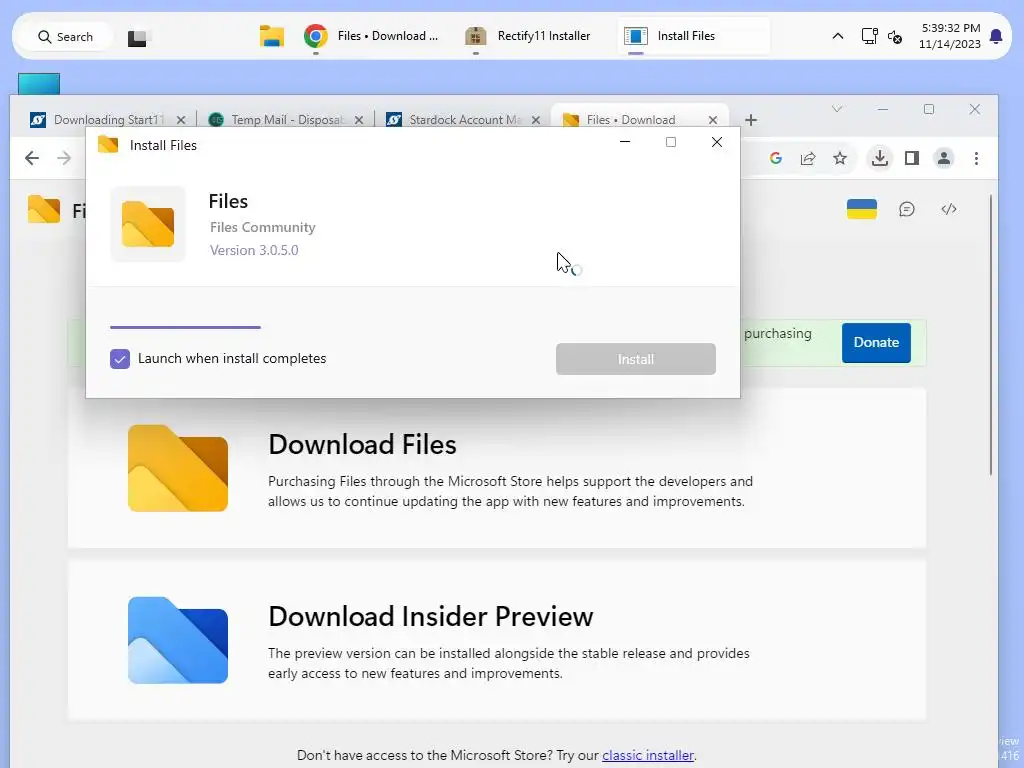The image size is (1024, 768).
Task: Open the Chrome three-dot menu
Action: (x=976, y=158)
